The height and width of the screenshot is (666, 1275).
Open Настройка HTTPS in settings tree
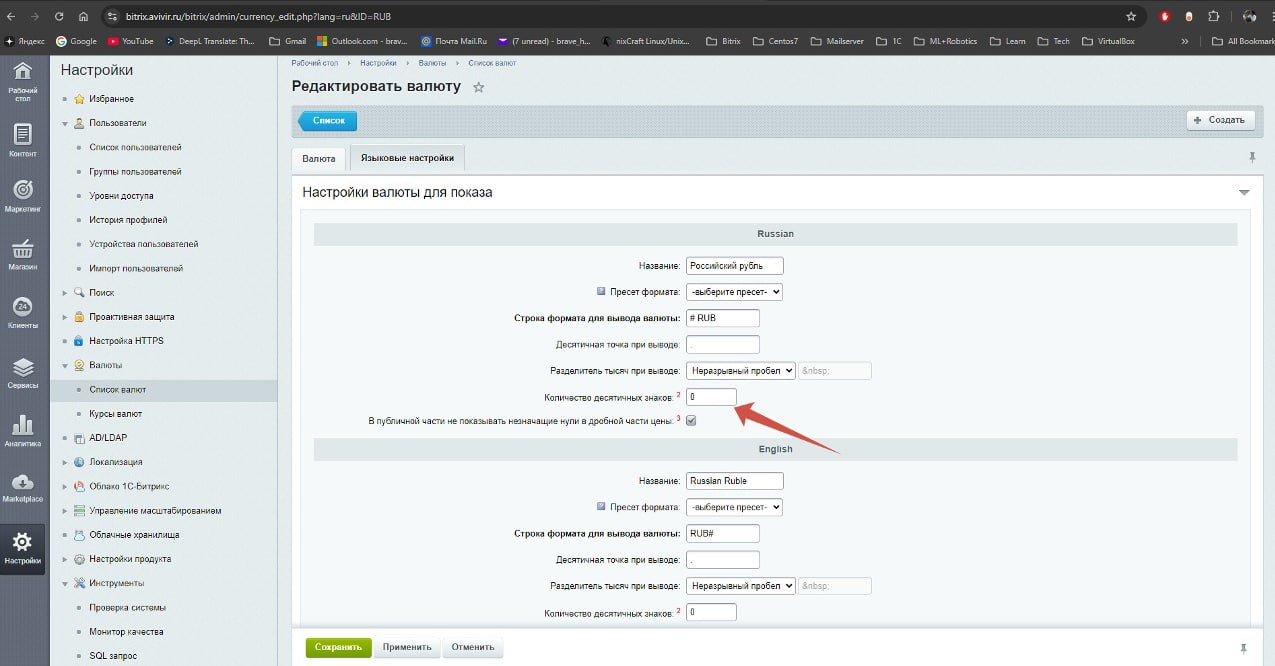point(126,341)
